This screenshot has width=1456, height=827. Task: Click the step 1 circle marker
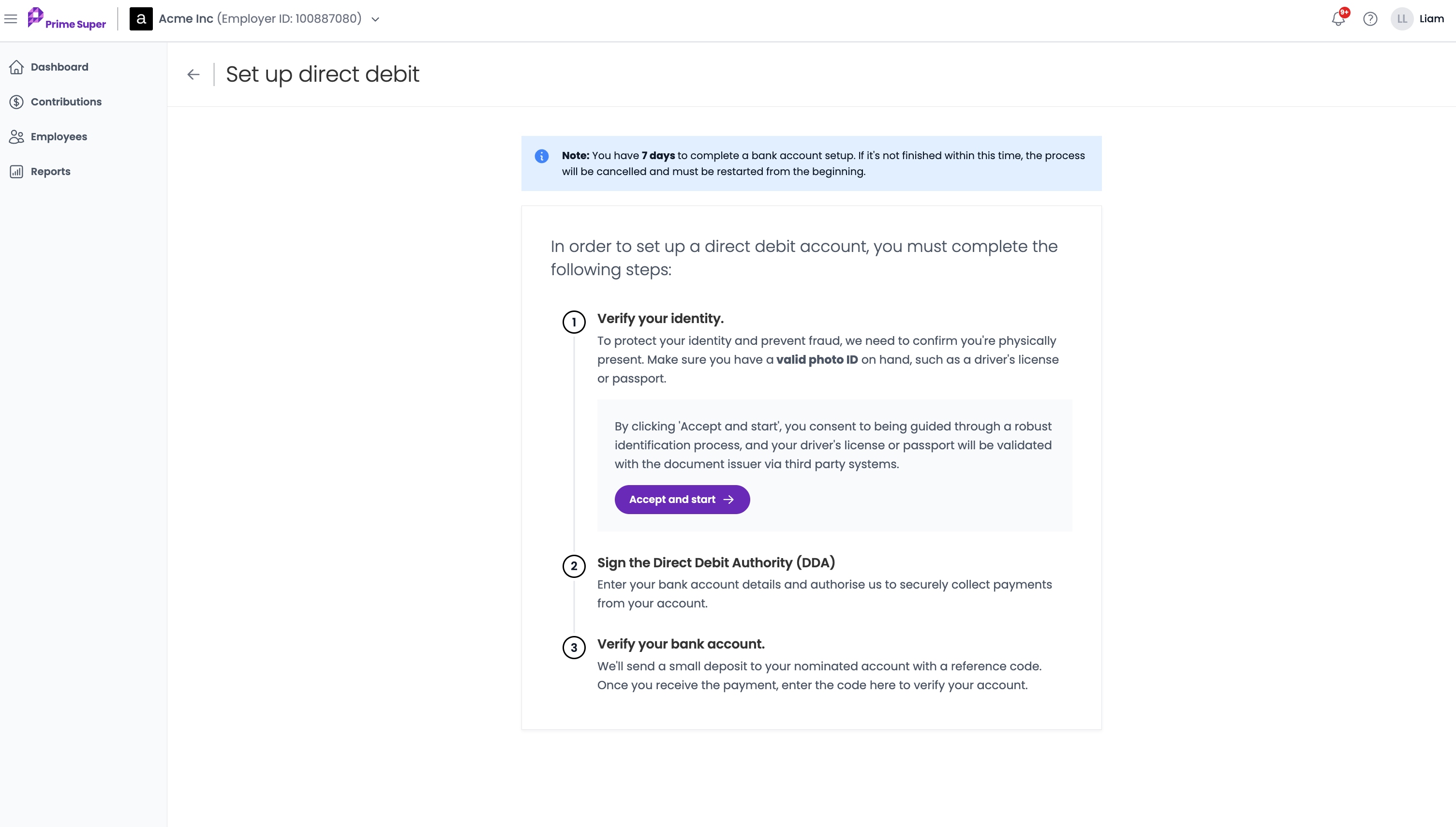tap(574, 322)
